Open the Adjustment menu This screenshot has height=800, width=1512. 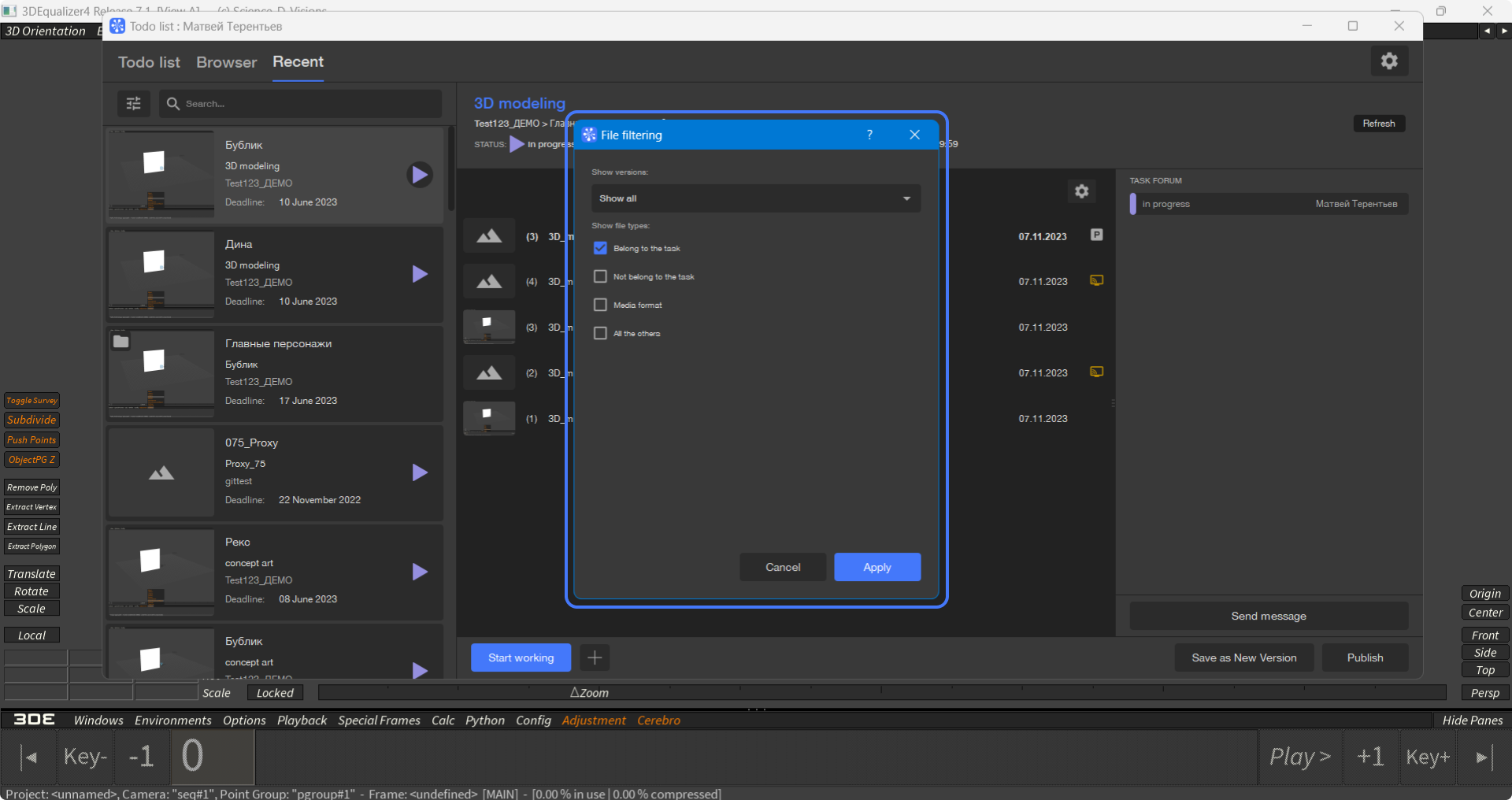[593, 720]
